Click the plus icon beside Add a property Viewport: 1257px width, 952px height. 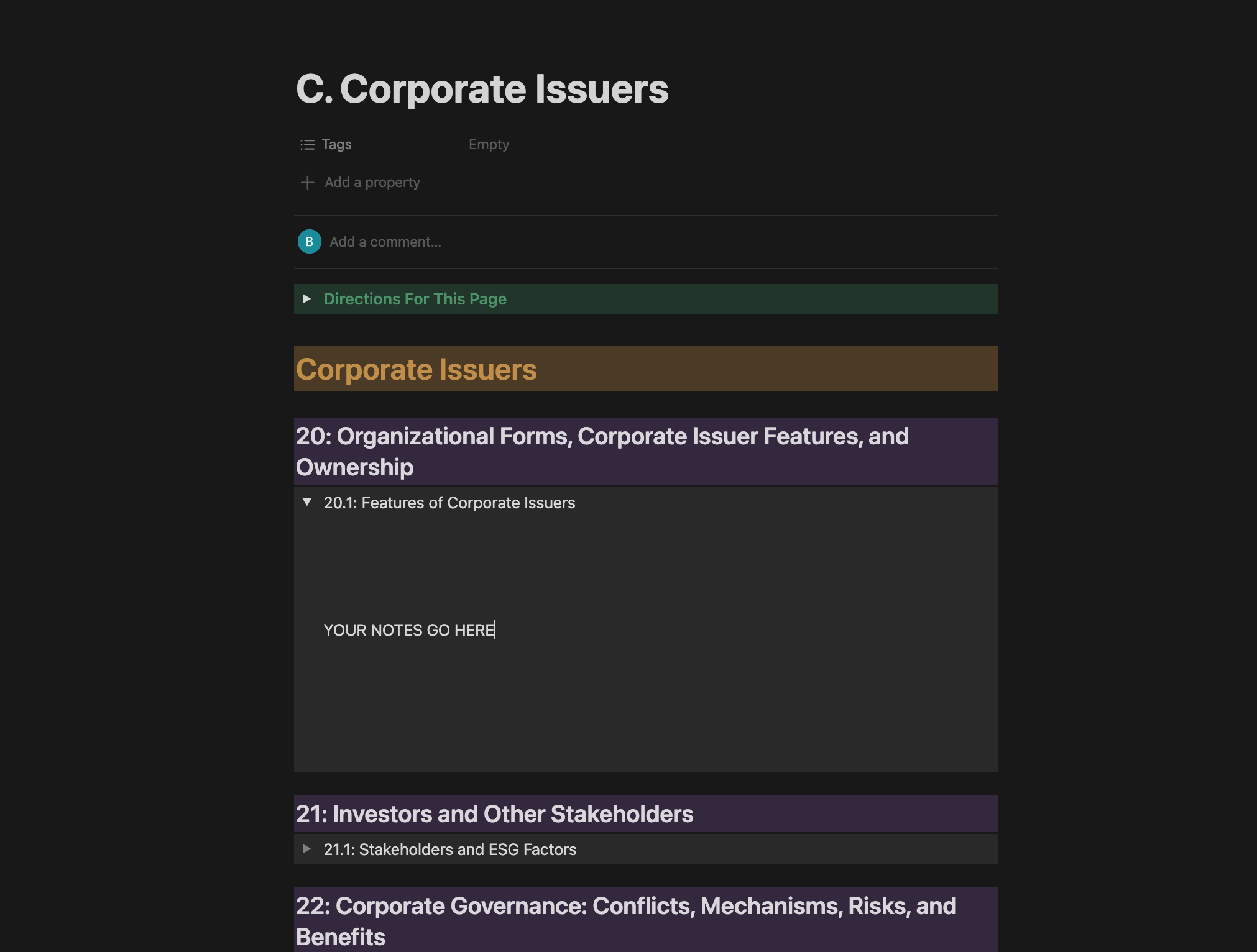[x=307, y=183]
